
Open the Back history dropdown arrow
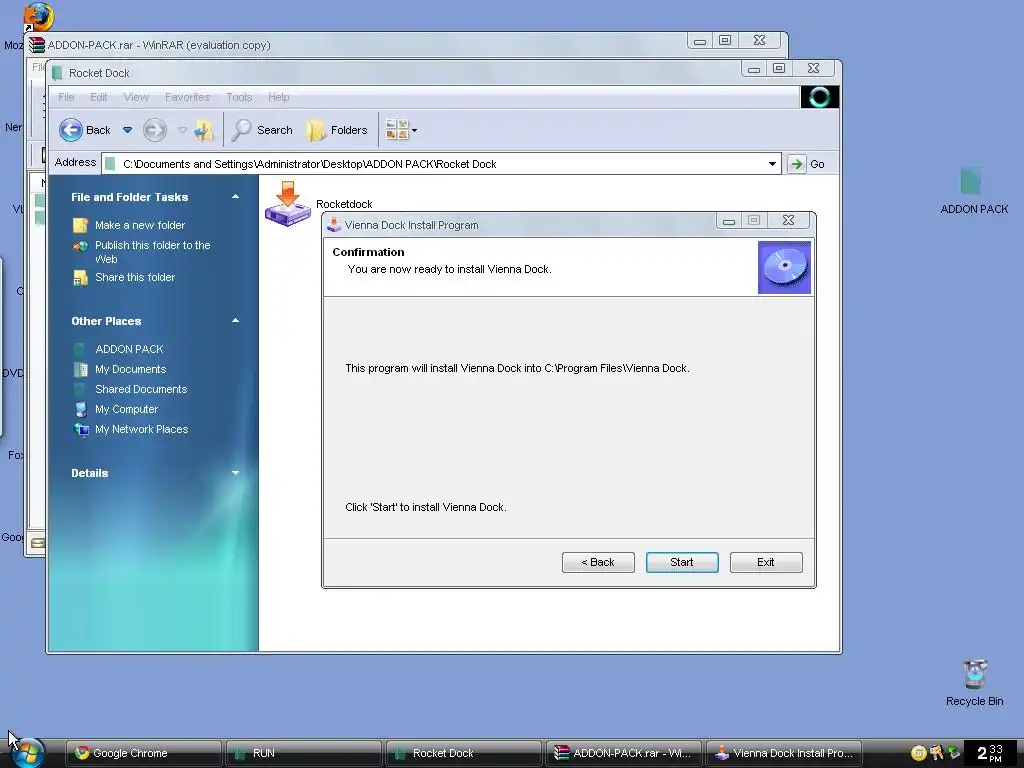(127, 130)
